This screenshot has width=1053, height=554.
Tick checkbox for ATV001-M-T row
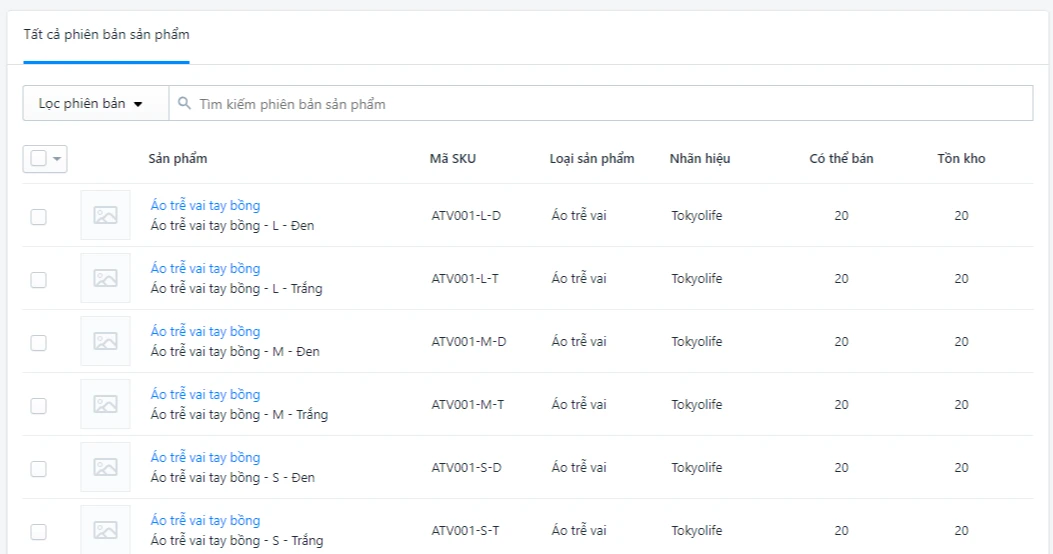38,405
